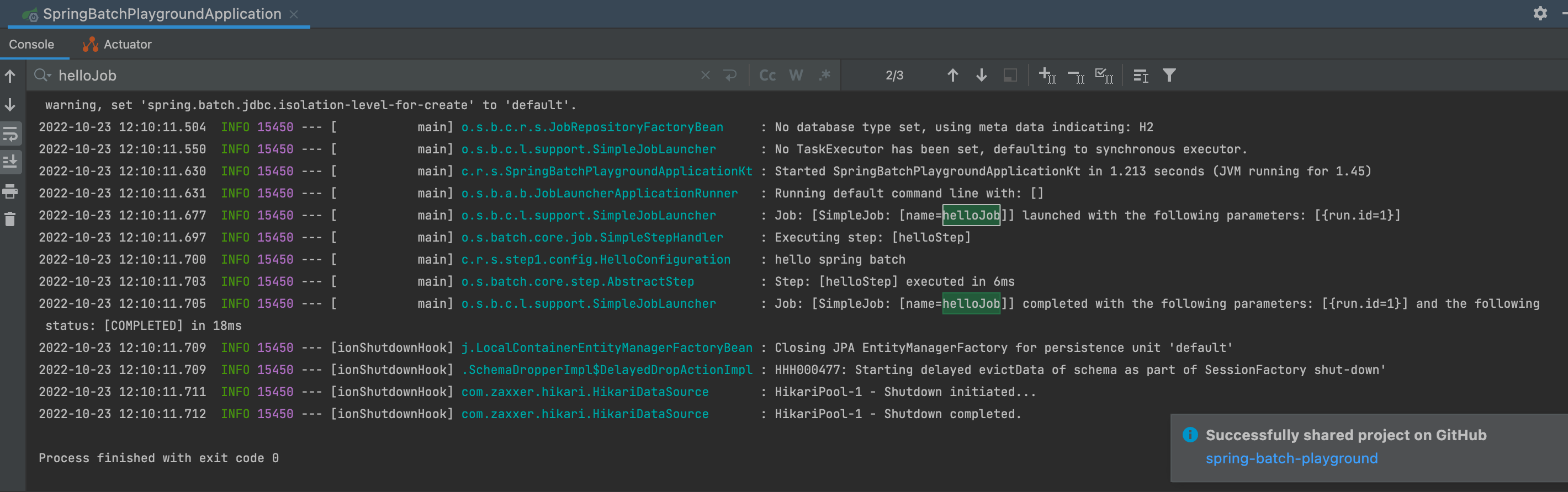Click 'Step: [helloStep] executed in 6ms' message
The height and width of the screenshot is (492, 1568).
894,282
